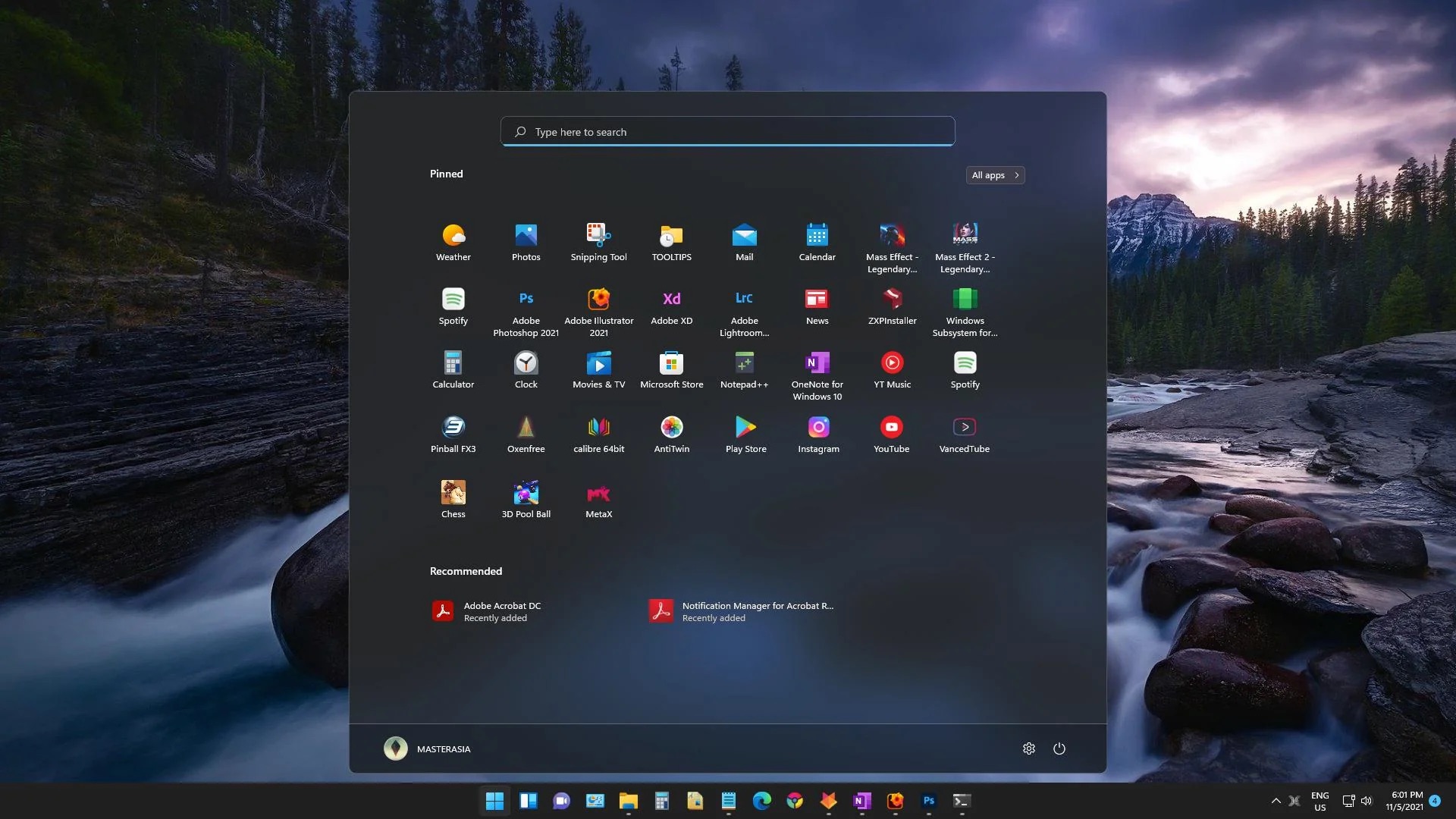Launch the Oxenfree game

[526, 435]
